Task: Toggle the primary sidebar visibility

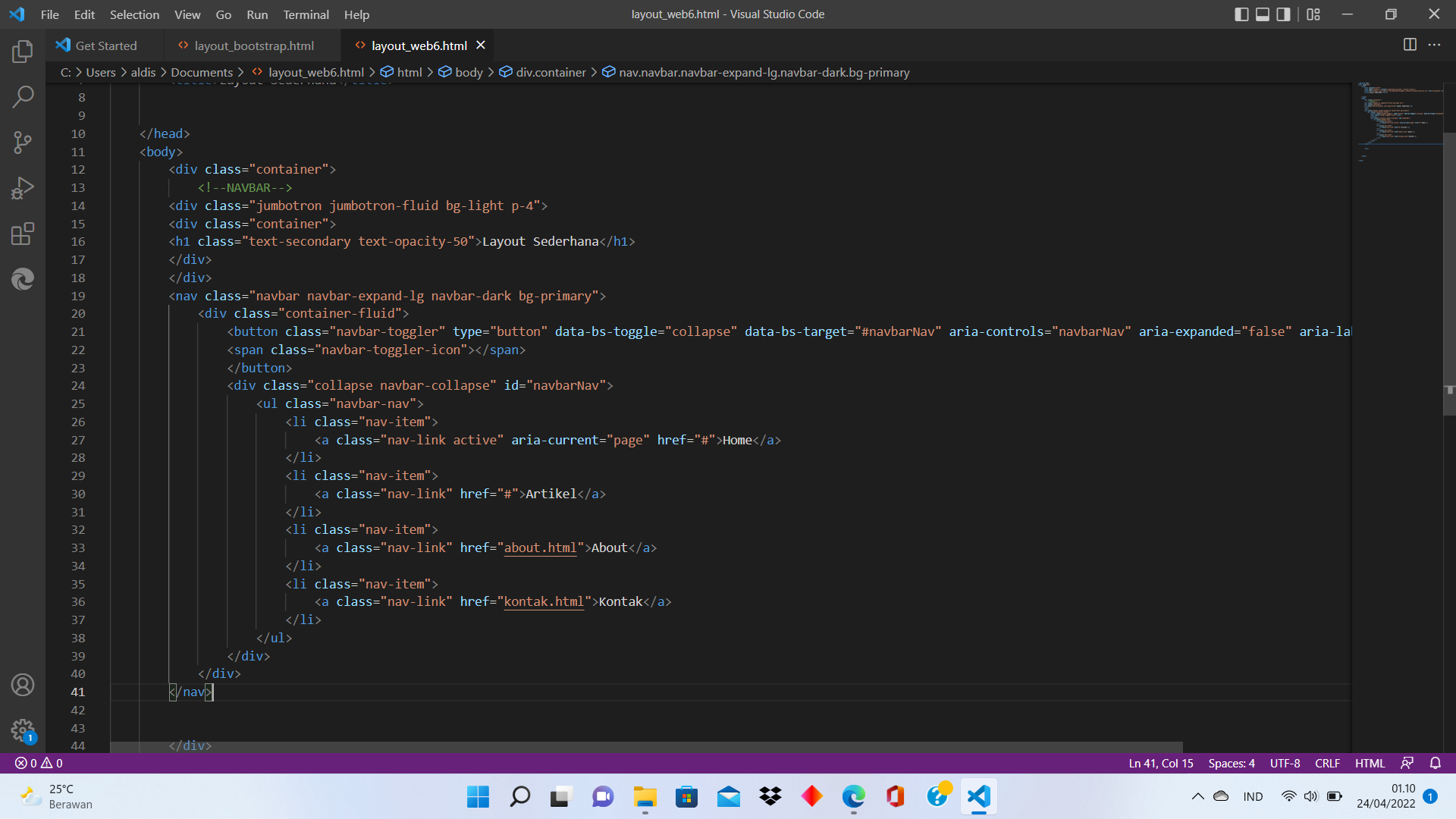Action: click(x=1241, y=14)
